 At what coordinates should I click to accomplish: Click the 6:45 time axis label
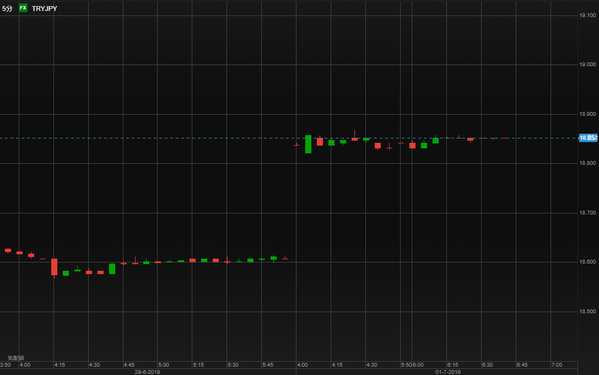(x=522, y=365)
